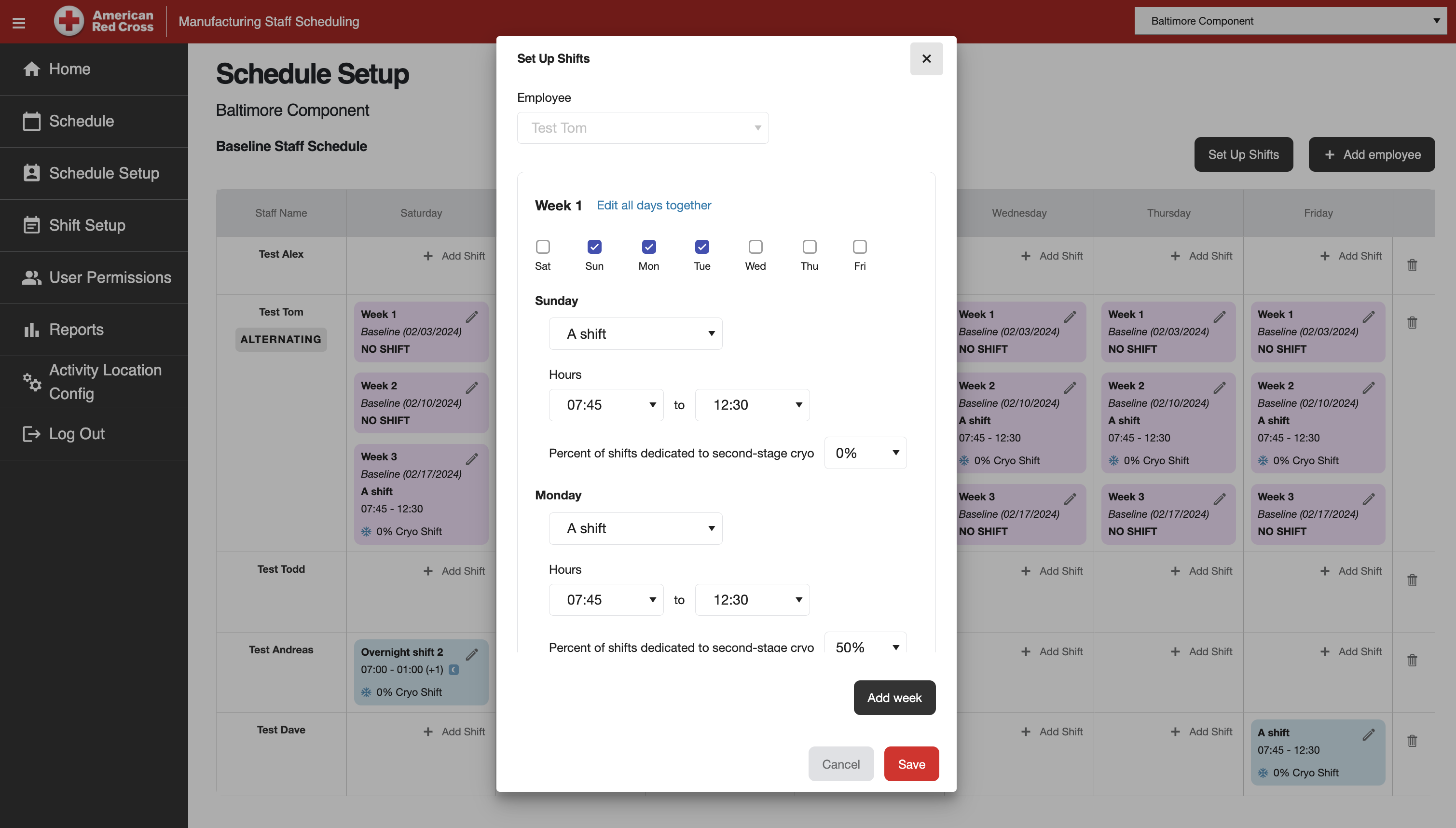The image size is (1456, 828).
Task: Check the Sat checkbox
Action: (543, 247)
